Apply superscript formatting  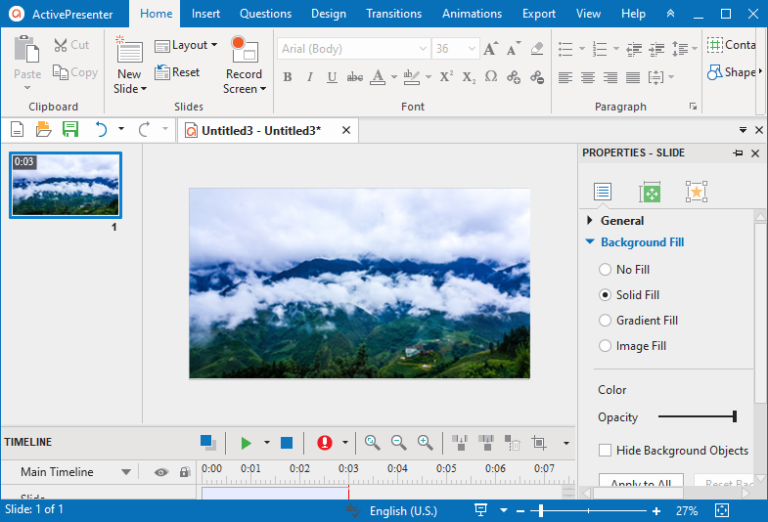coord(446,77)
